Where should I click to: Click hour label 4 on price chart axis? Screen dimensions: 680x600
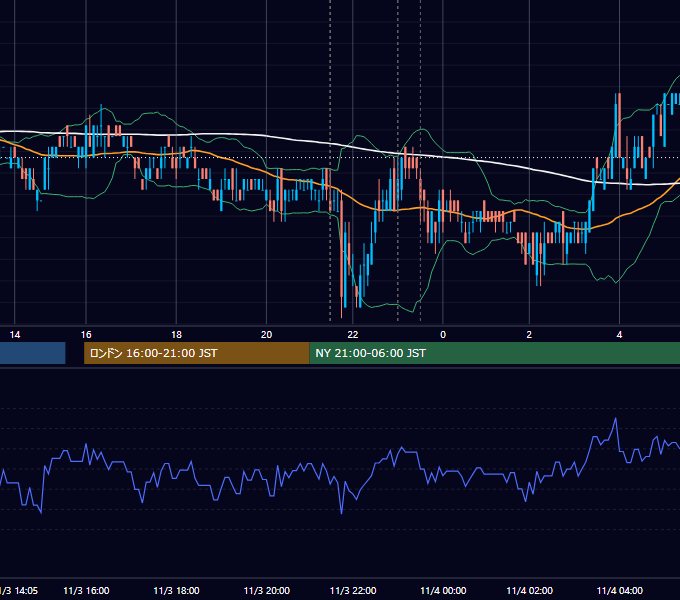coord(619,335)
